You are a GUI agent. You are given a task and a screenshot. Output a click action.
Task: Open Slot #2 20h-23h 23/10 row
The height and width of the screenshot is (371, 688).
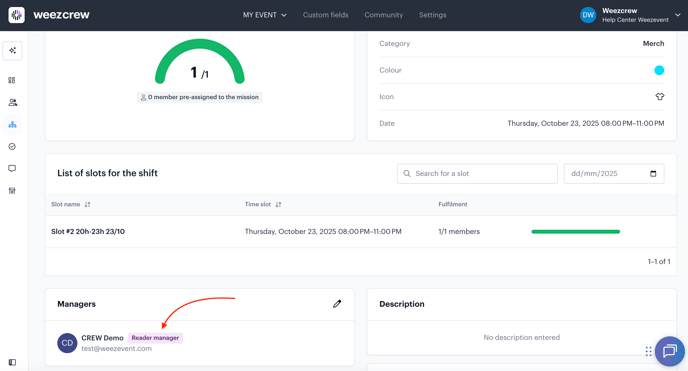click(x=360, y=232)
